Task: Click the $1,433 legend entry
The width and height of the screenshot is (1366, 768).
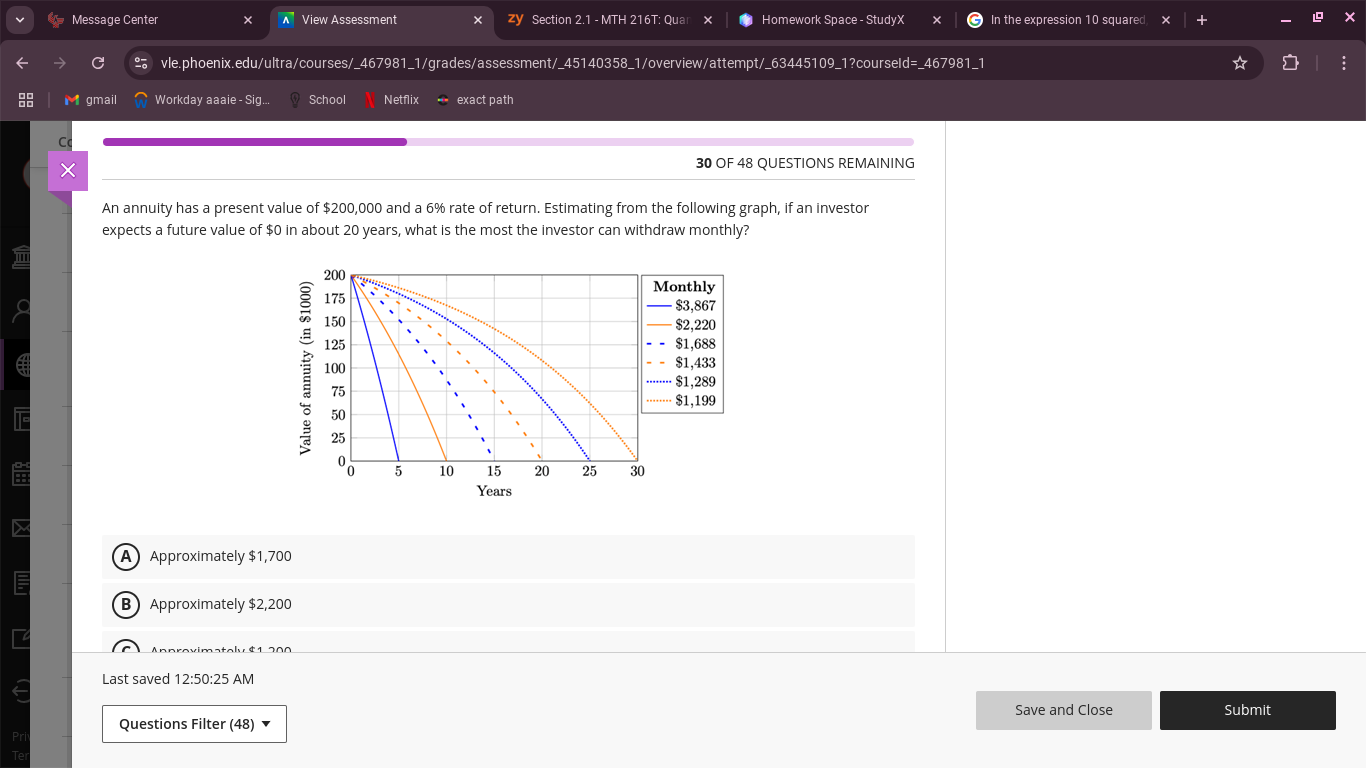Action: 682,363
